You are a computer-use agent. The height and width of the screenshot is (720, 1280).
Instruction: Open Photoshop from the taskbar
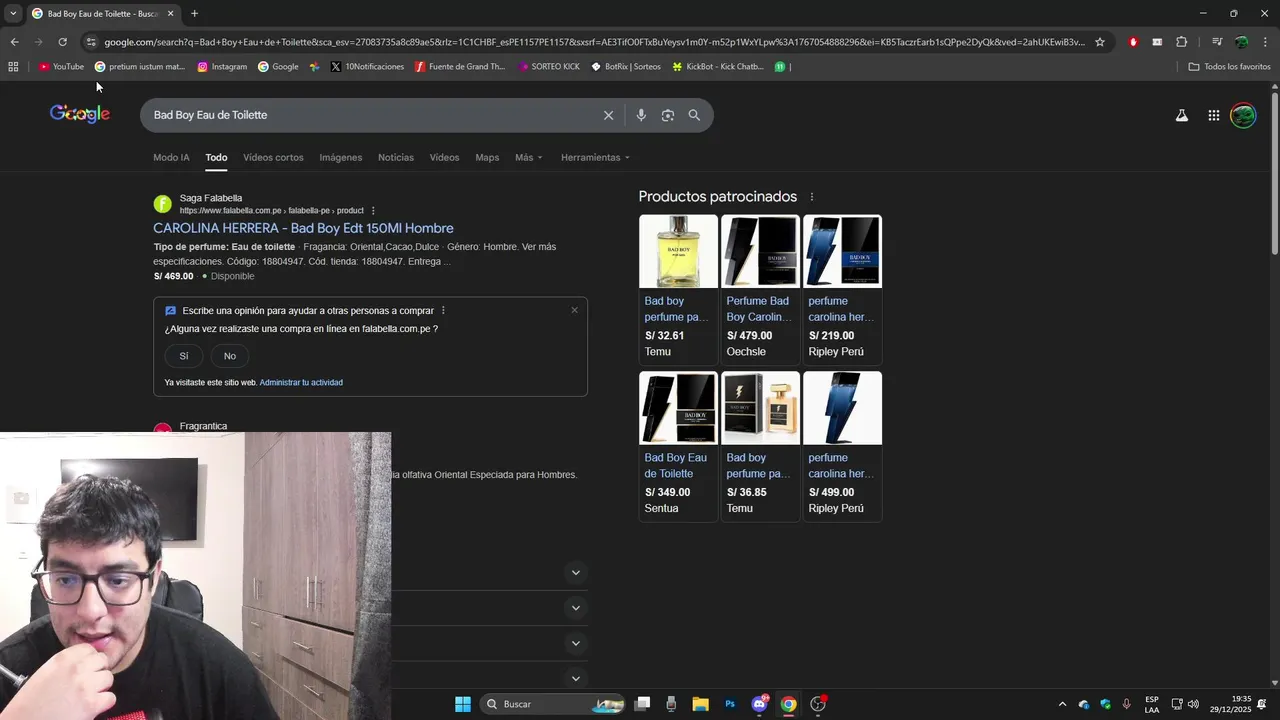pyautogui.click(x=730, y=704)
